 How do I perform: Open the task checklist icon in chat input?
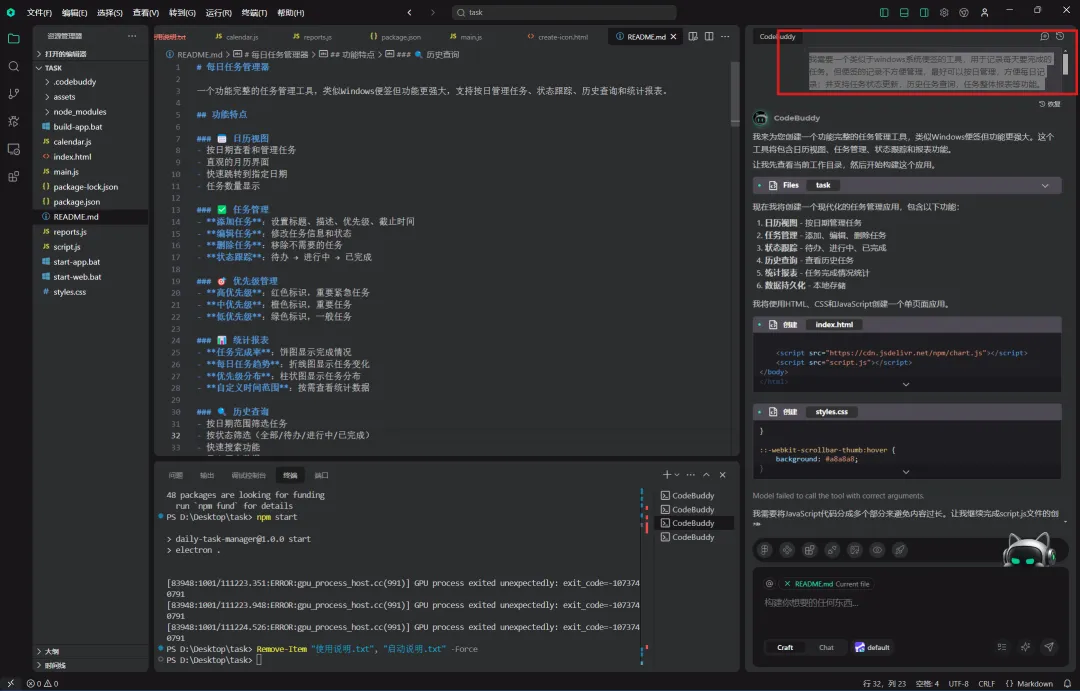(x=1002, y=647)
